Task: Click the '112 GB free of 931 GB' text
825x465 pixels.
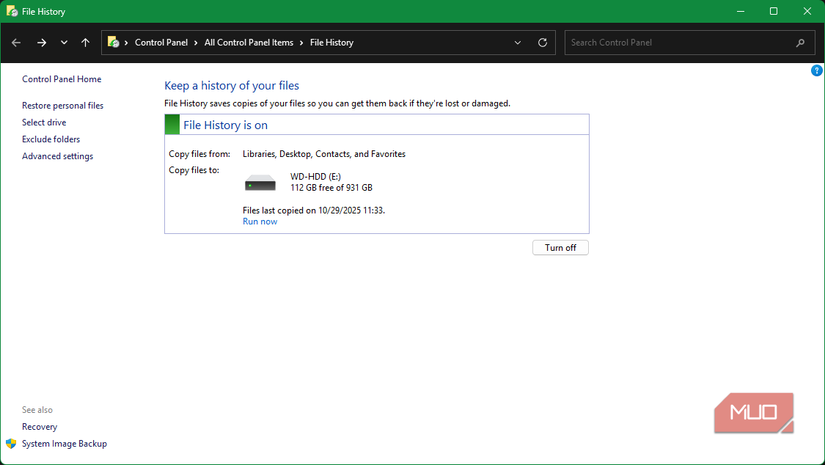Action: pyautogui.click(x=331, y=188)
